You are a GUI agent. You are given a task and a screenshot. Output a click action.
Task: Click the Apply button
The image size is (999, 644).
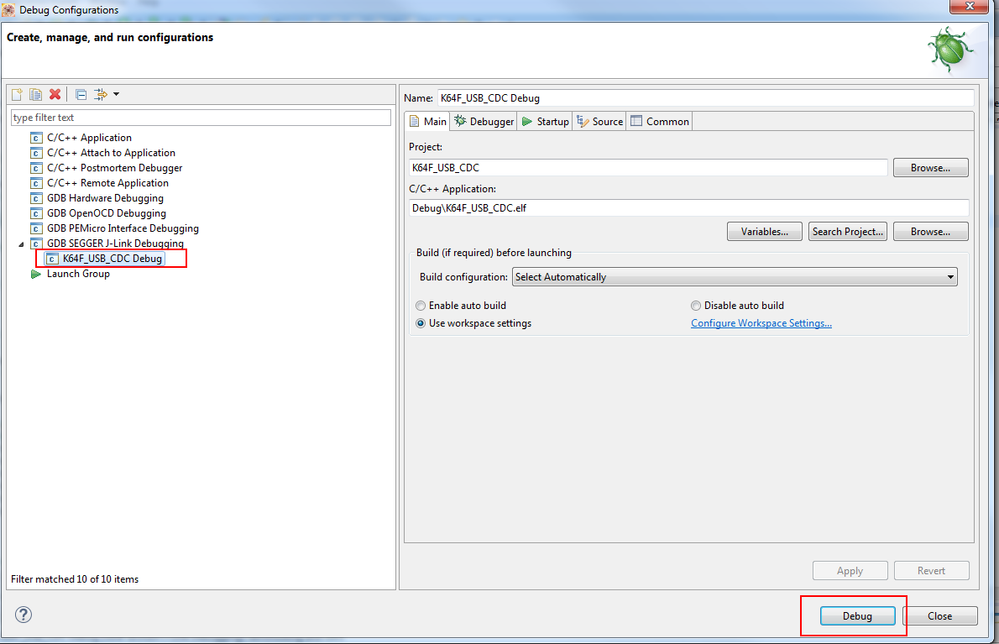(x=850, y=571)
